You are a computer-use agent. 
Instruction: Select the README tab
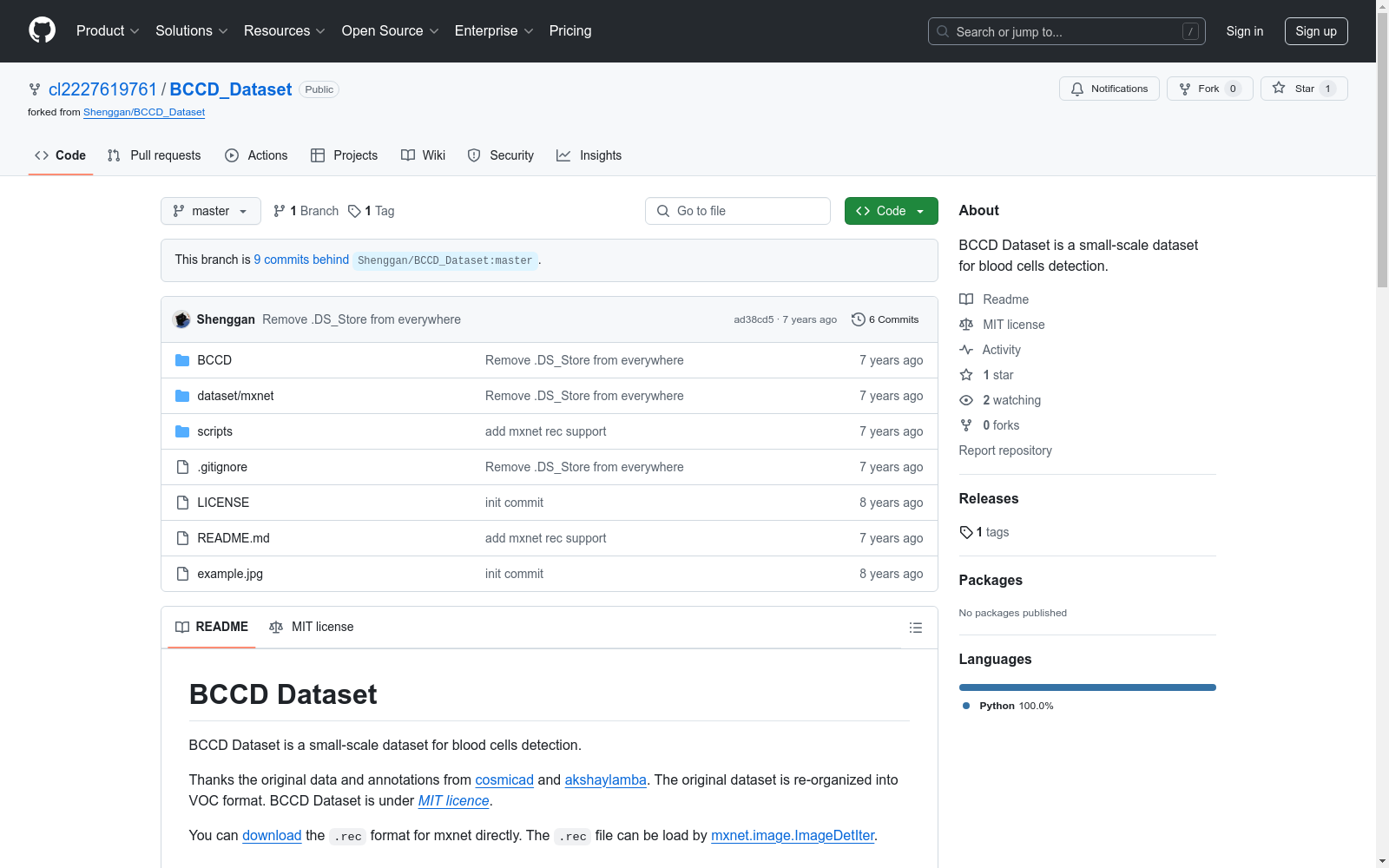(x=212, y=627)
